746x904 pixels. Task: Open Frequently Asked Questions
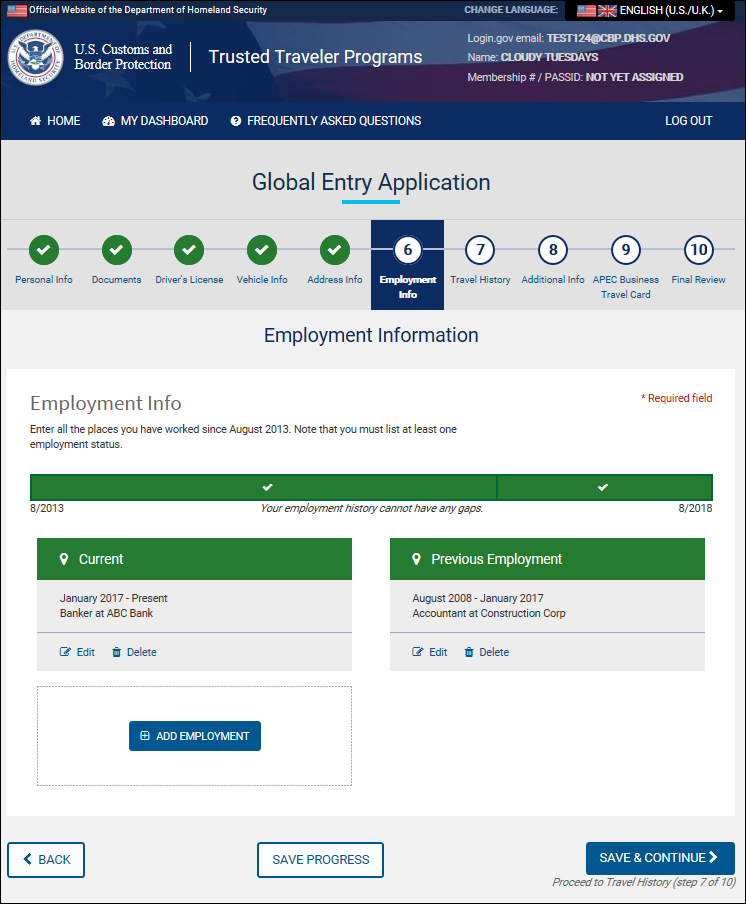326,120
